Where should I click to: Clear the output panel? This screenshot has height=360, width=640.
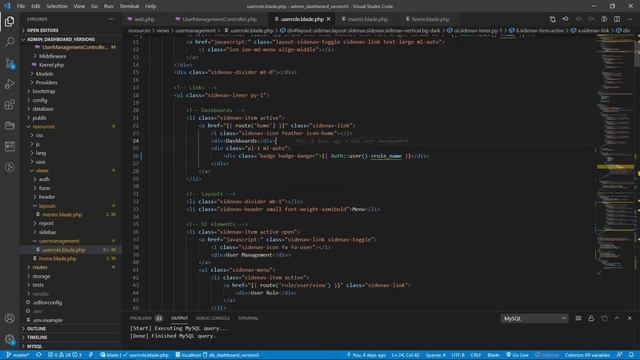578,318
